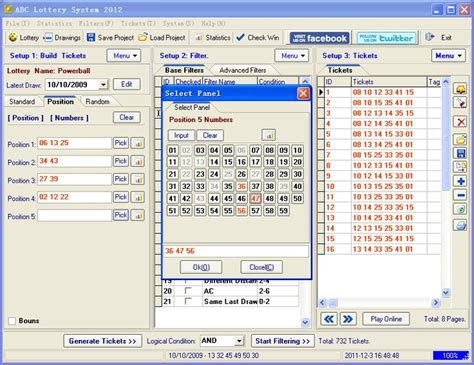Click the Clear button in Select Panel
Screen dimensions: 474x365
pyautogui.click(x=210, y=135)
